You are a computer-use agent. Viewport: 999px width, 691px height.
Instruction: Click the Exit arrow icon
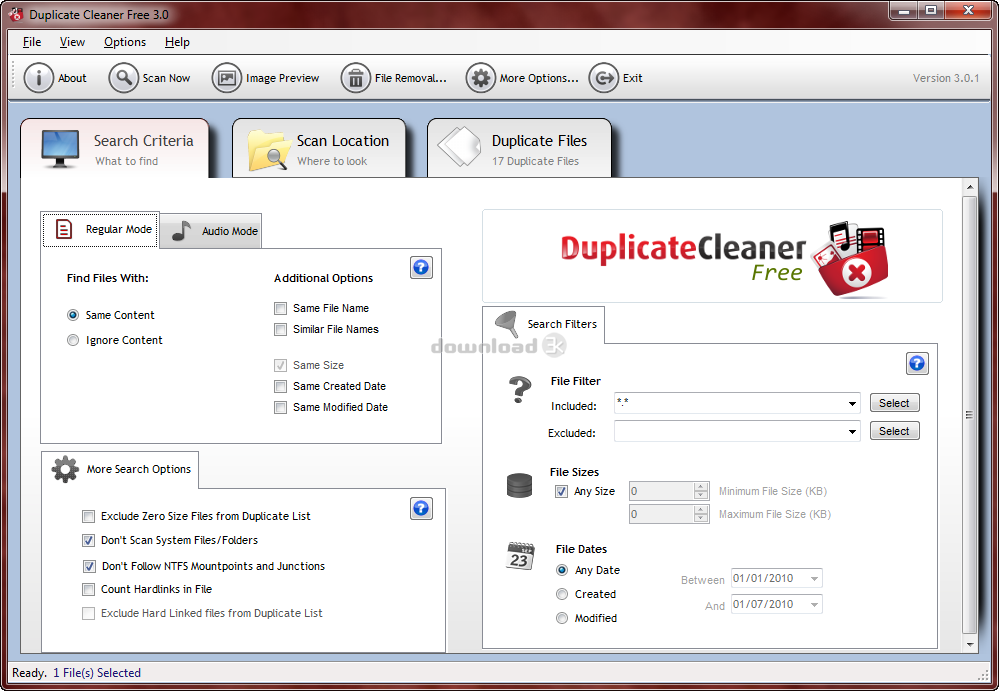click(x=603, y=78)
